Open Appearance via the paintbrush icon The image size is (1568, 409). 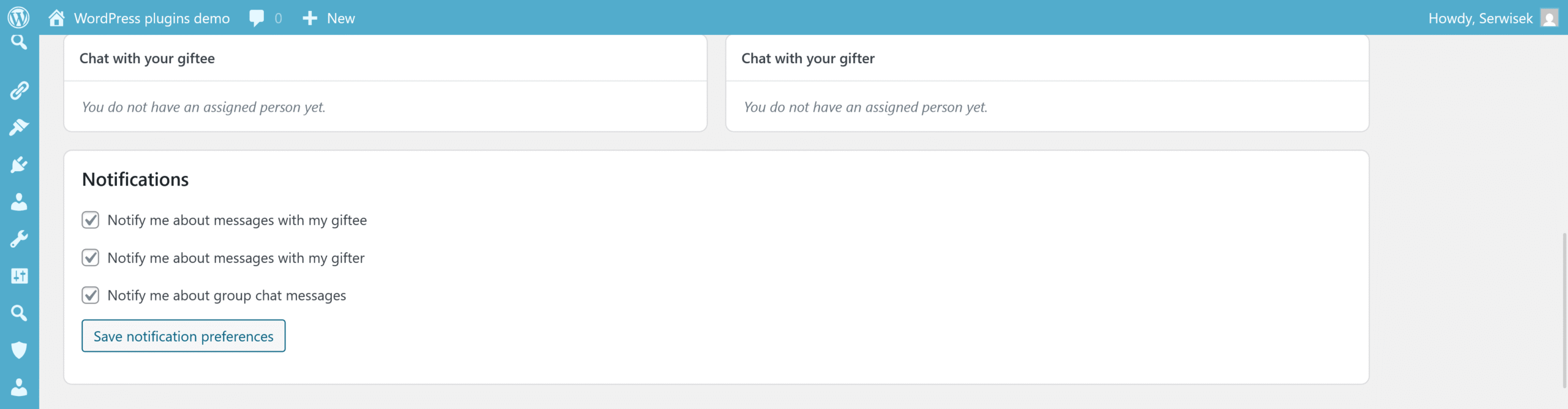click(x=19, y=128)
